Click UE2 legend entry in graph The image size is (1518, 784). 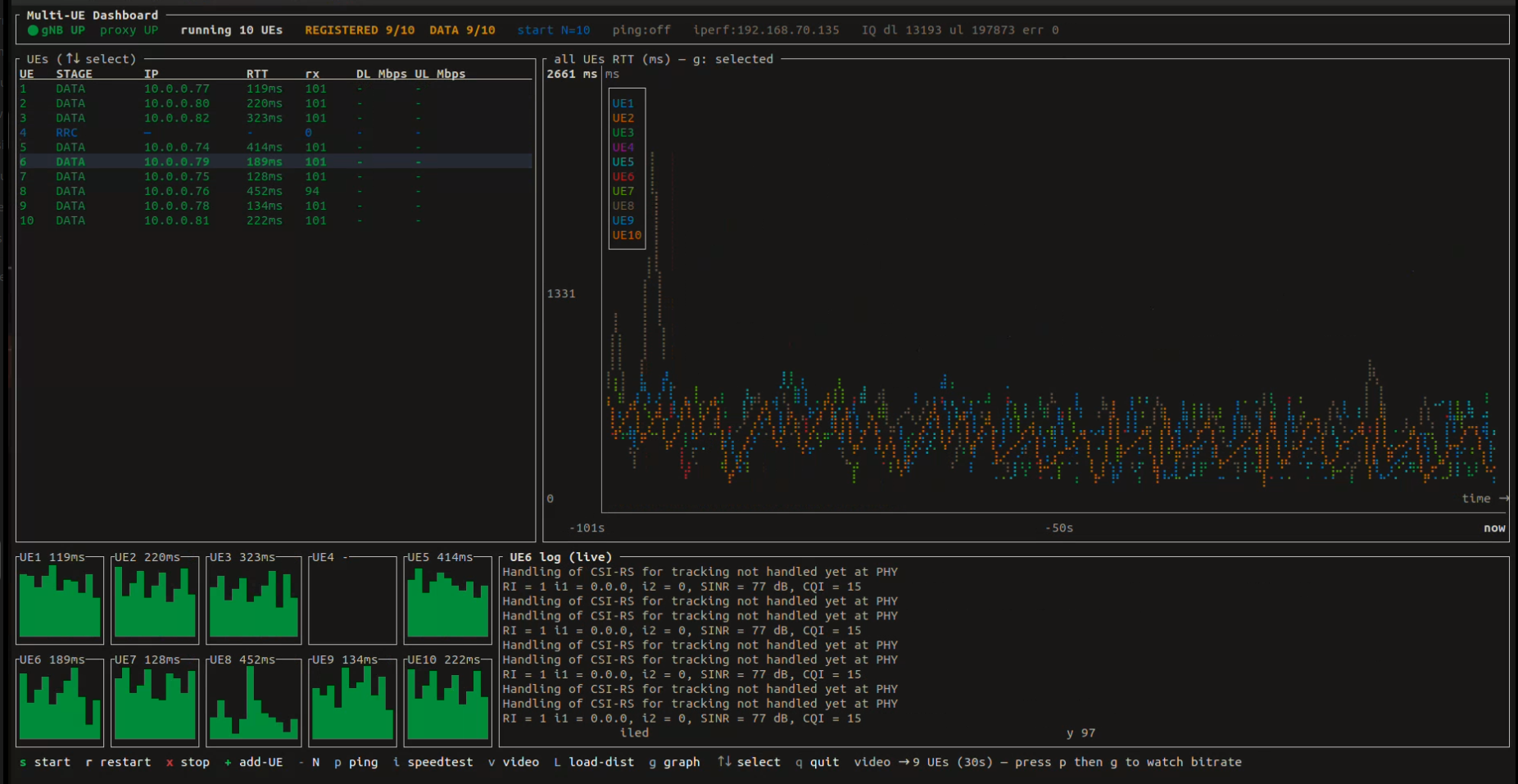(623, 118)
